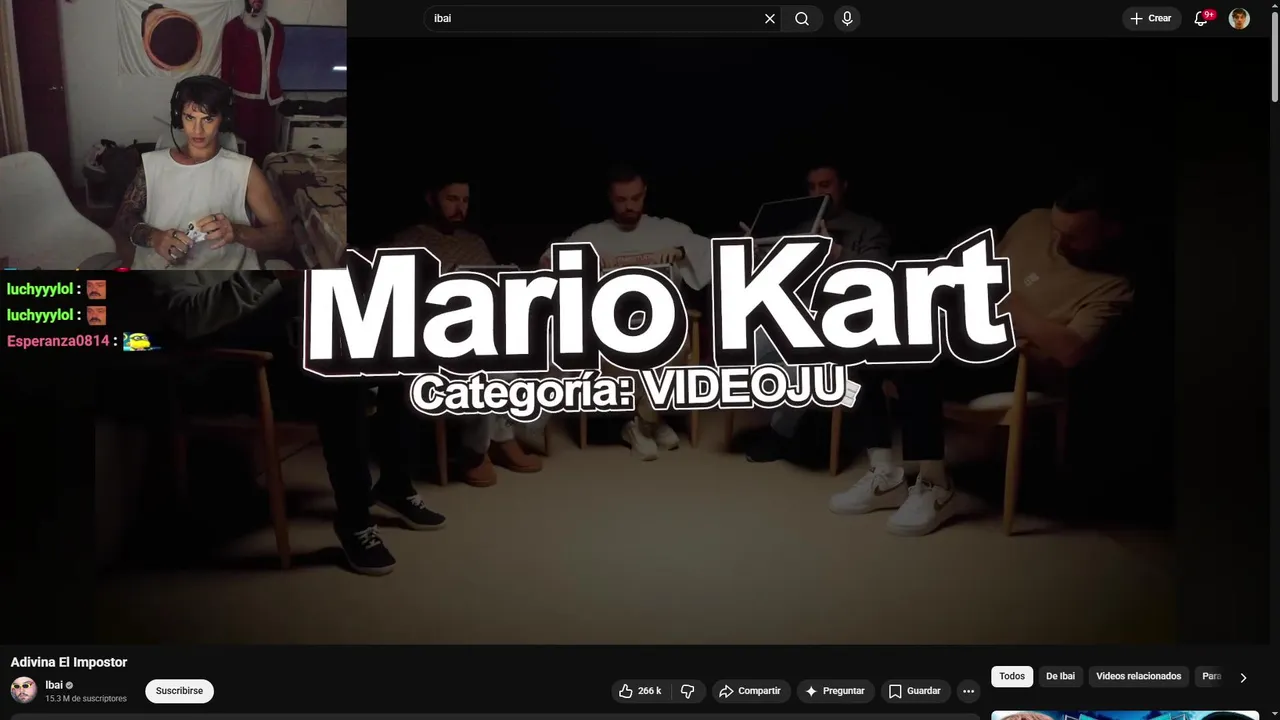The height and width of the screenshot is (720, 1280).
Task: Show more filter chips with the arrow
Action: 1243,677
